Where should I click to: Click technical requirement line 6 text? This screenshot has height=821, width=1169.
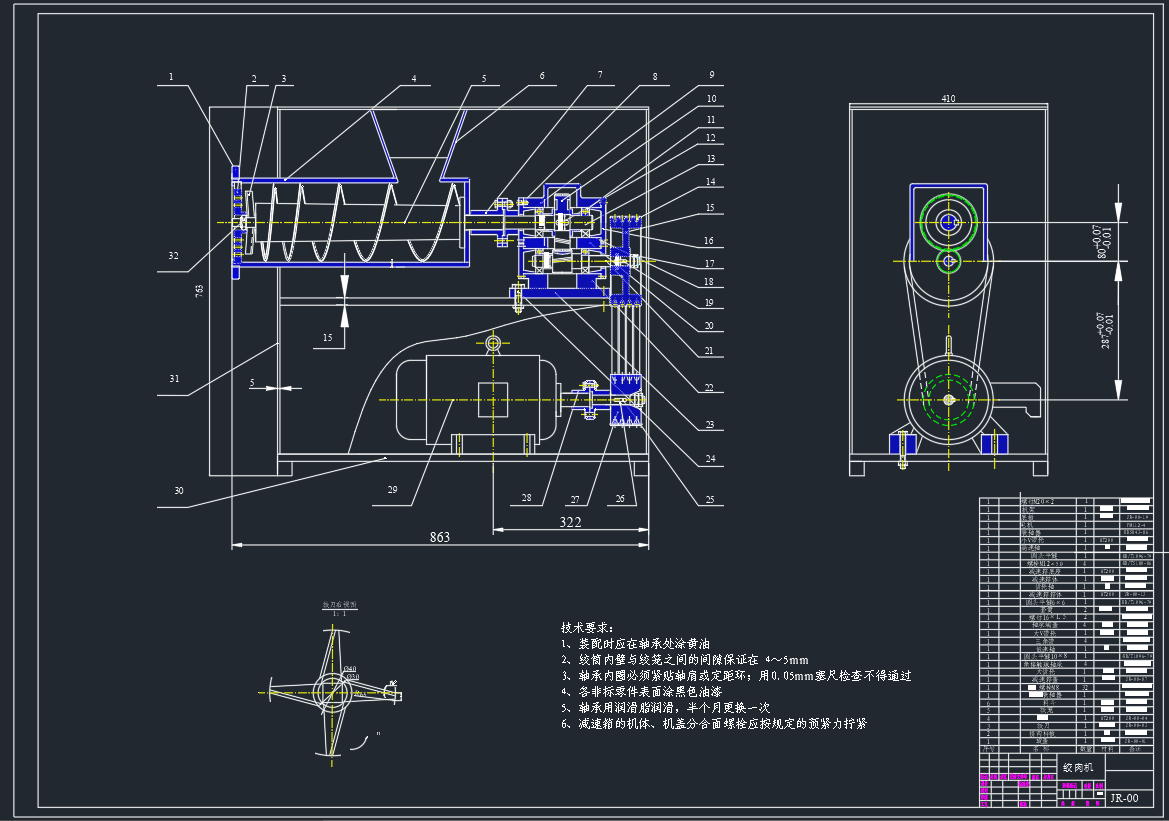click(x=713, y=723)
